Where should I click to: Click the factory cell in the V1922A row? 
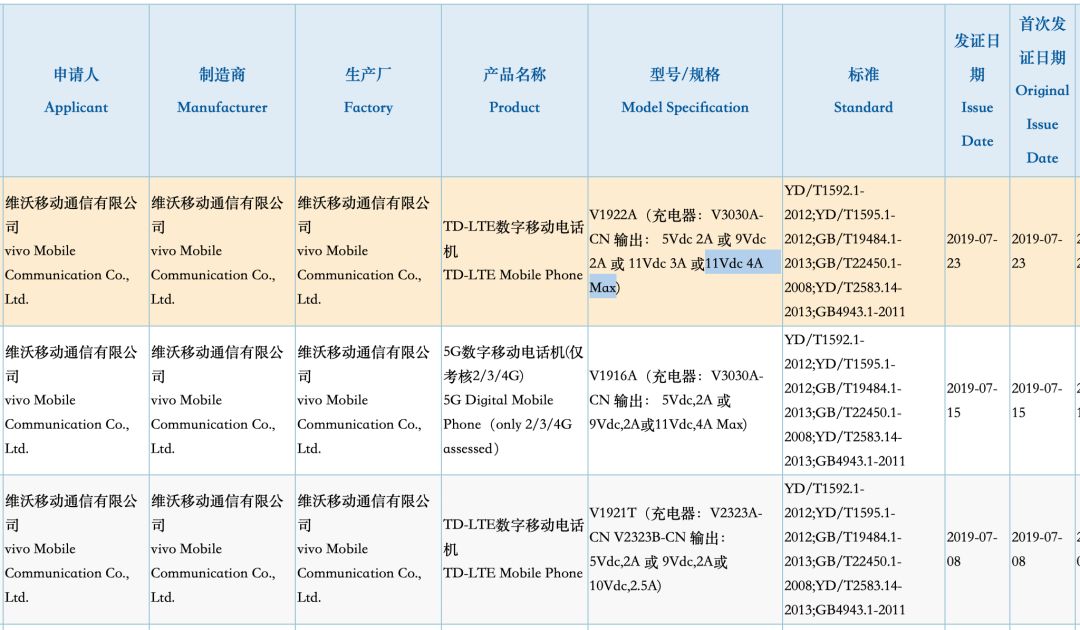click(368, 251)
